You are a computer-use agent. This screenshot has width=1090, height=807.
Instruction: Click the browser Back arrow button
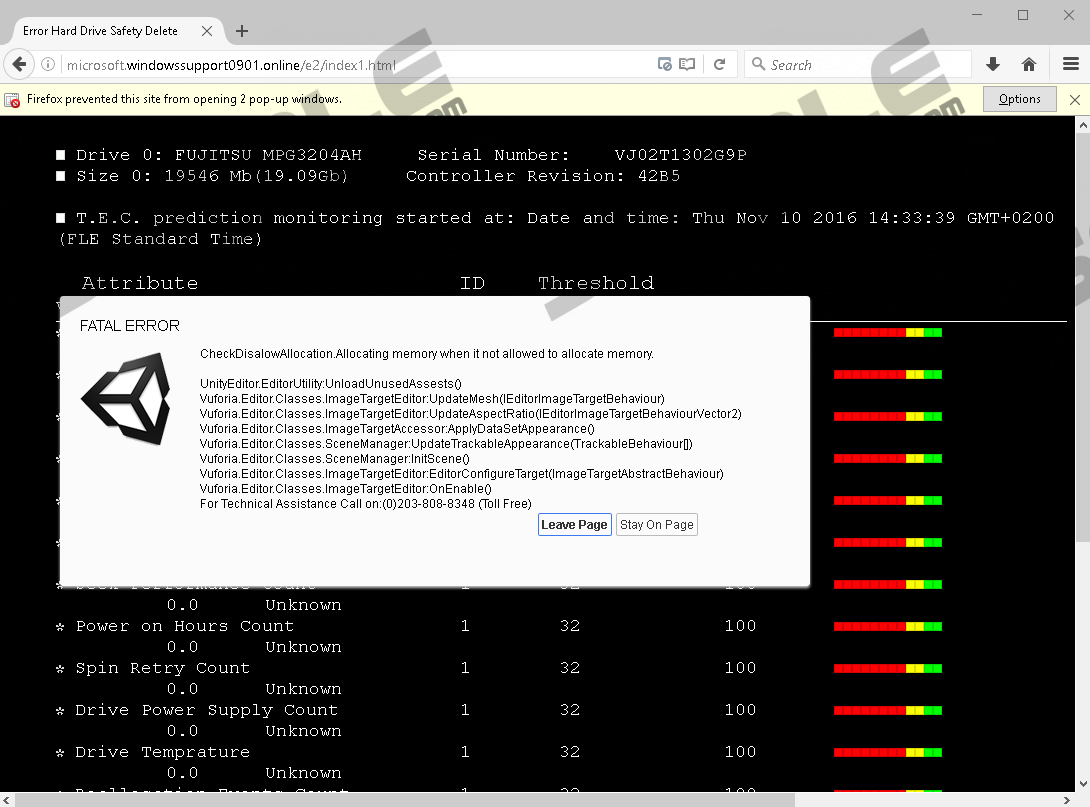click(x=18, y=65)
